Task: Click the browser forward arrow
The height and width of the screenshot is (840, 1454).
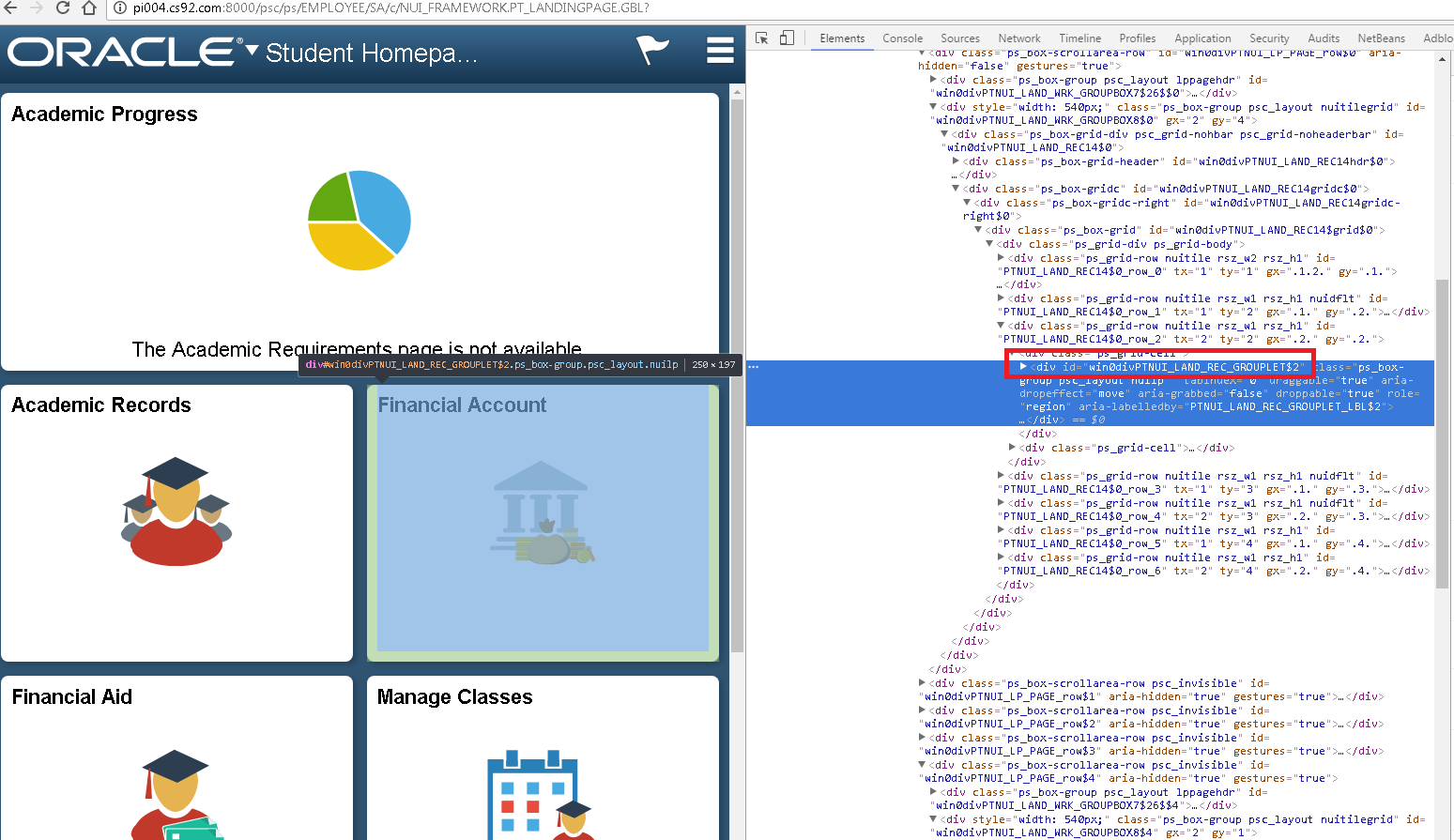Action: [x=36, y=8]
